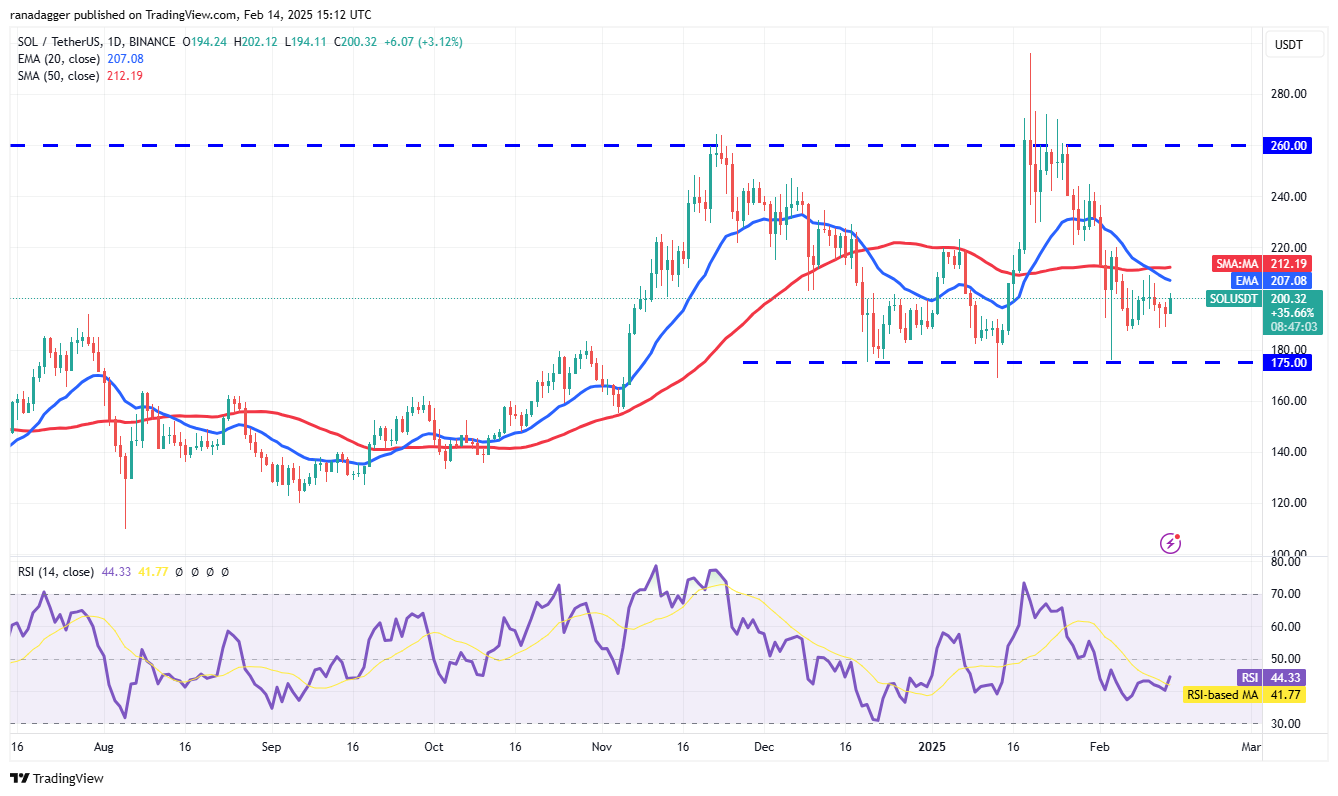The height and width of the screenshot is (796, 1338).
Task: Click the blue 260.00 resistance price label
Action: [1287, 145]
